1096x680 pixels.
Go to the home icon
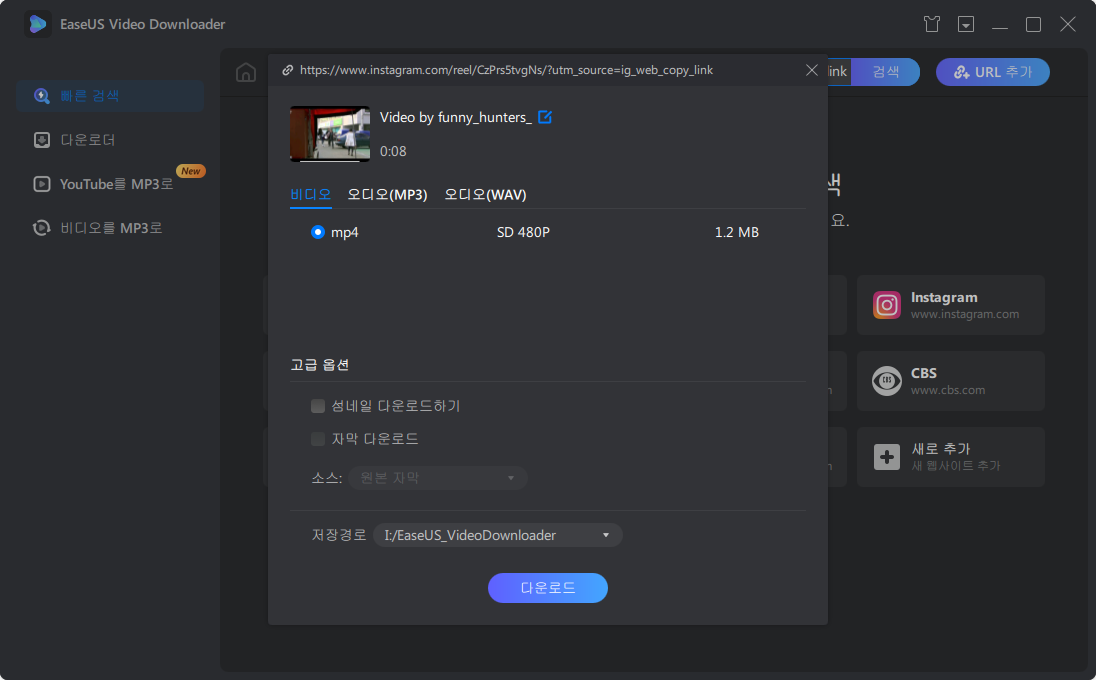pos(246,72)
